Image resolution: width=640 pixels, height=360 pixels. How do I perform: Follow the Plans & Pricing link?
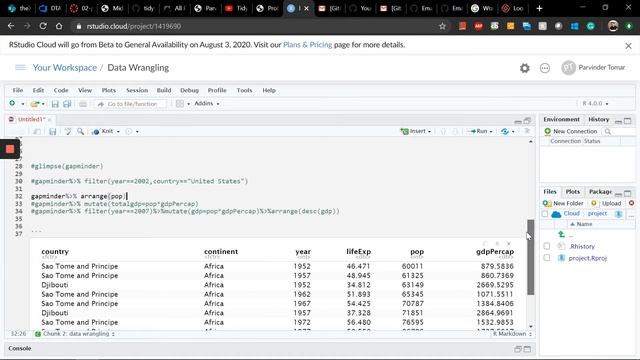tap(307, 45)
